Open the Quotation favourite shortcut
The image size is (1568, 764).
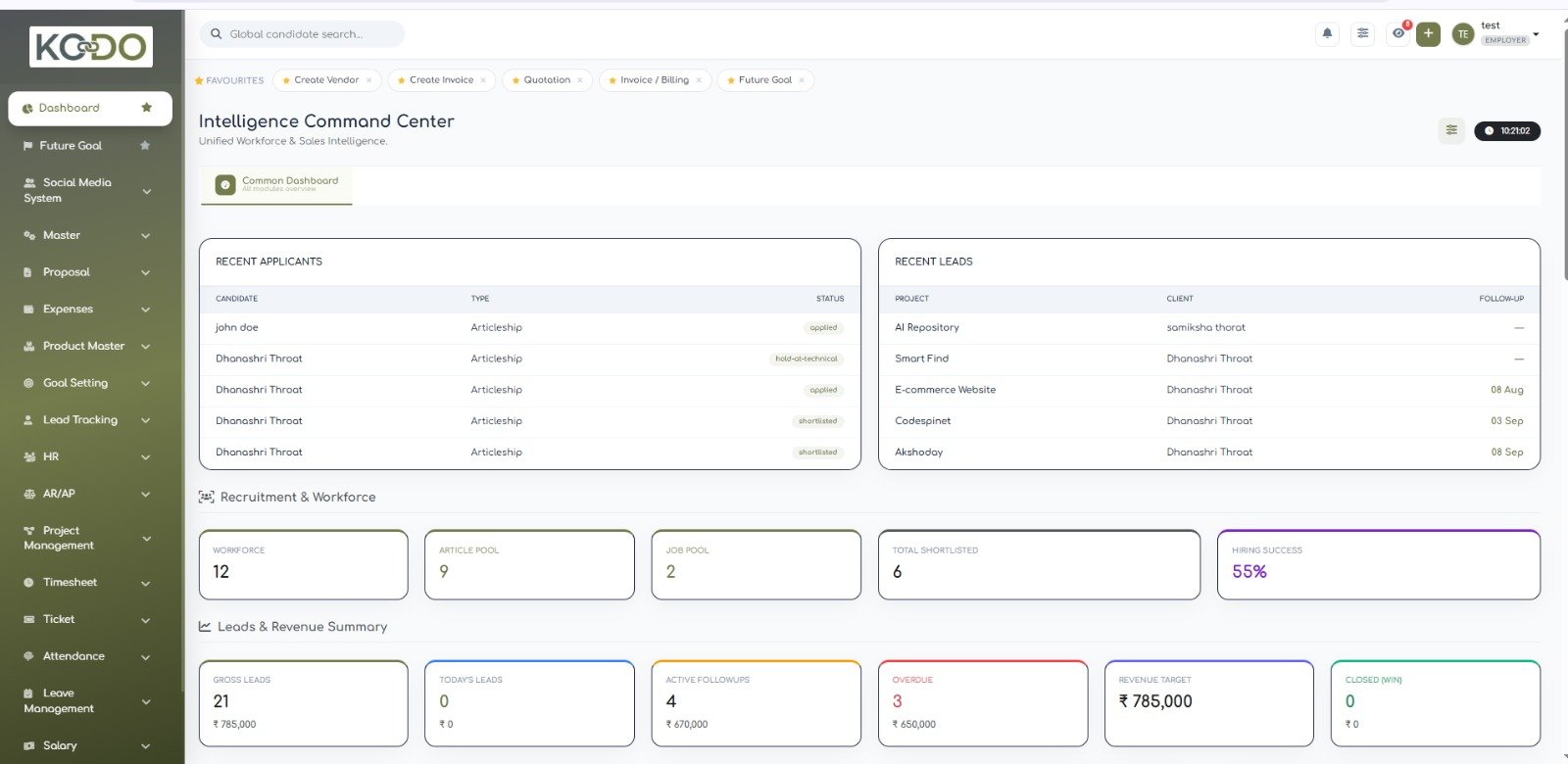click(547, 80)
